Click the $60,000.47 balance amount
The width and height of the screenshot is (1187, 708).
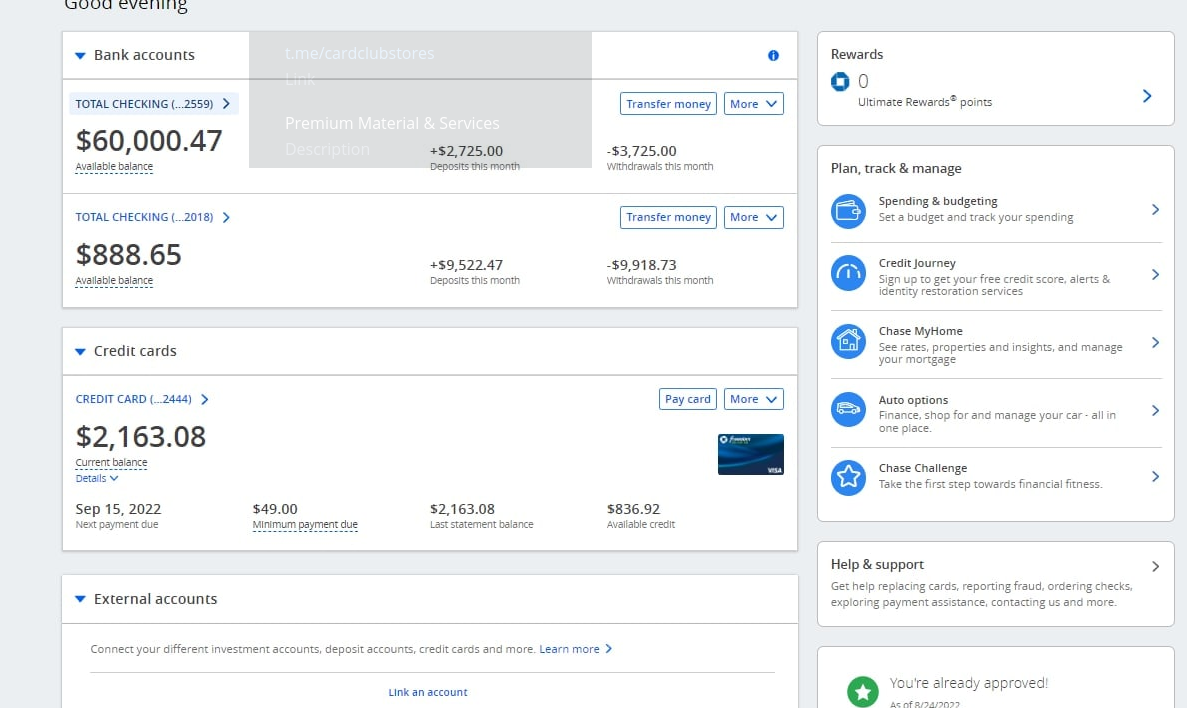(149, 141)
